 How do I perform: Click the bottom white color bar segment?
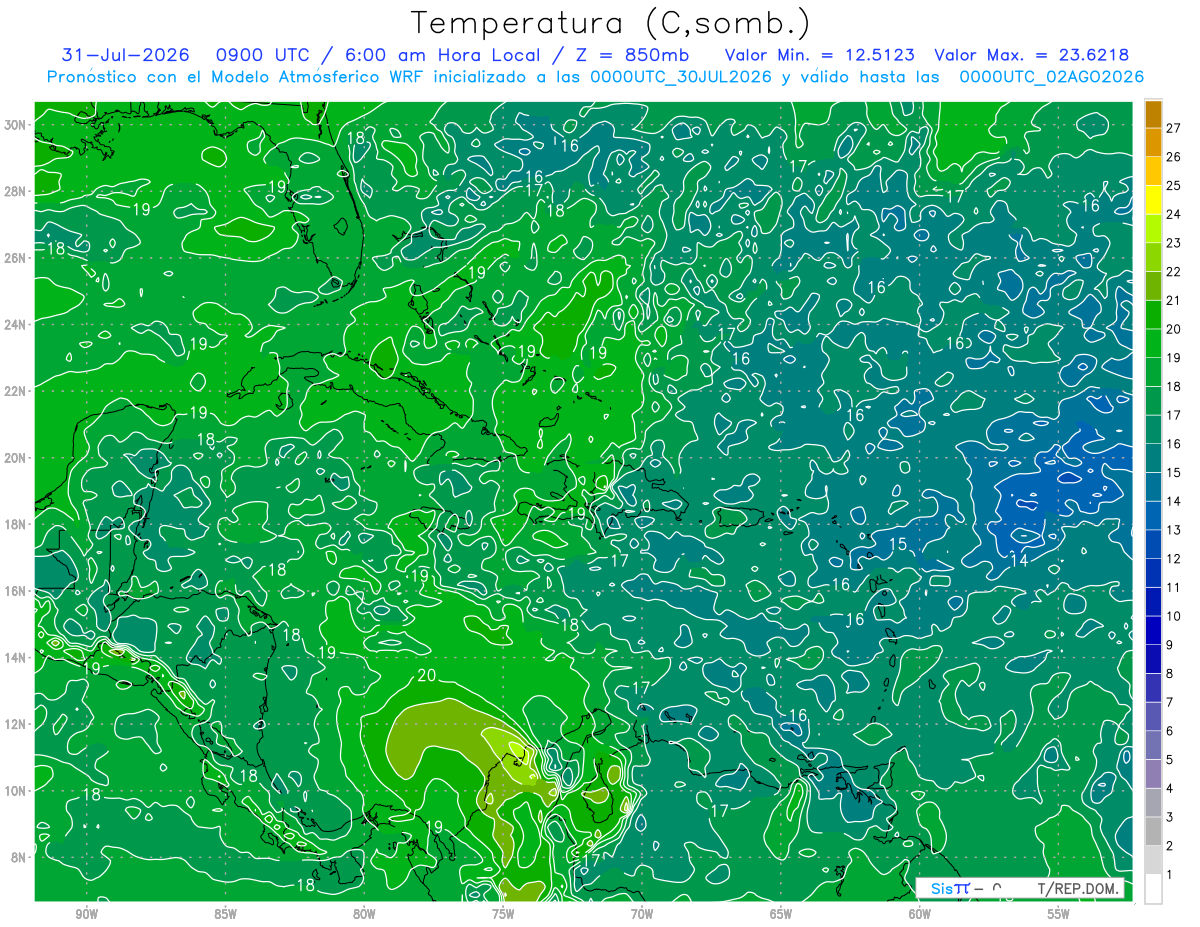pyautogui.click(x=1153, y=889)
